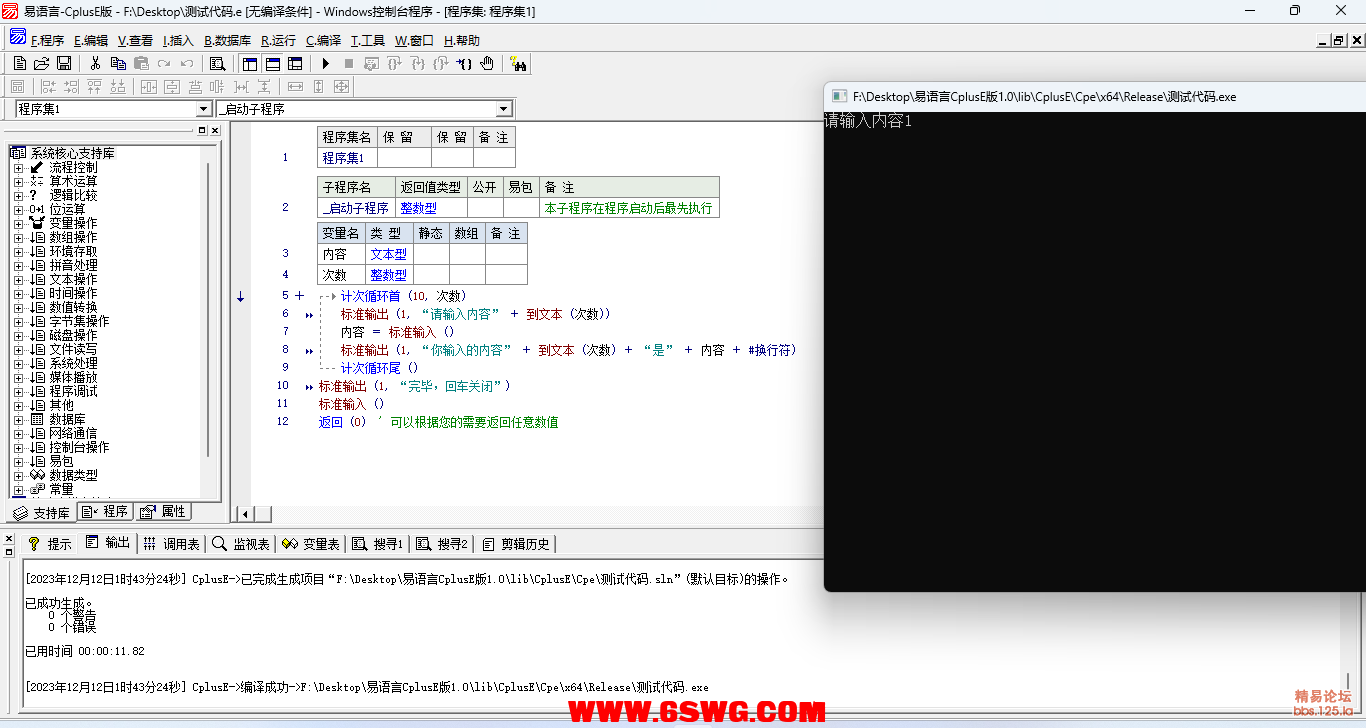
Task: Switch to the 剪辑历史 bottom tab
Action: point(516,544)
